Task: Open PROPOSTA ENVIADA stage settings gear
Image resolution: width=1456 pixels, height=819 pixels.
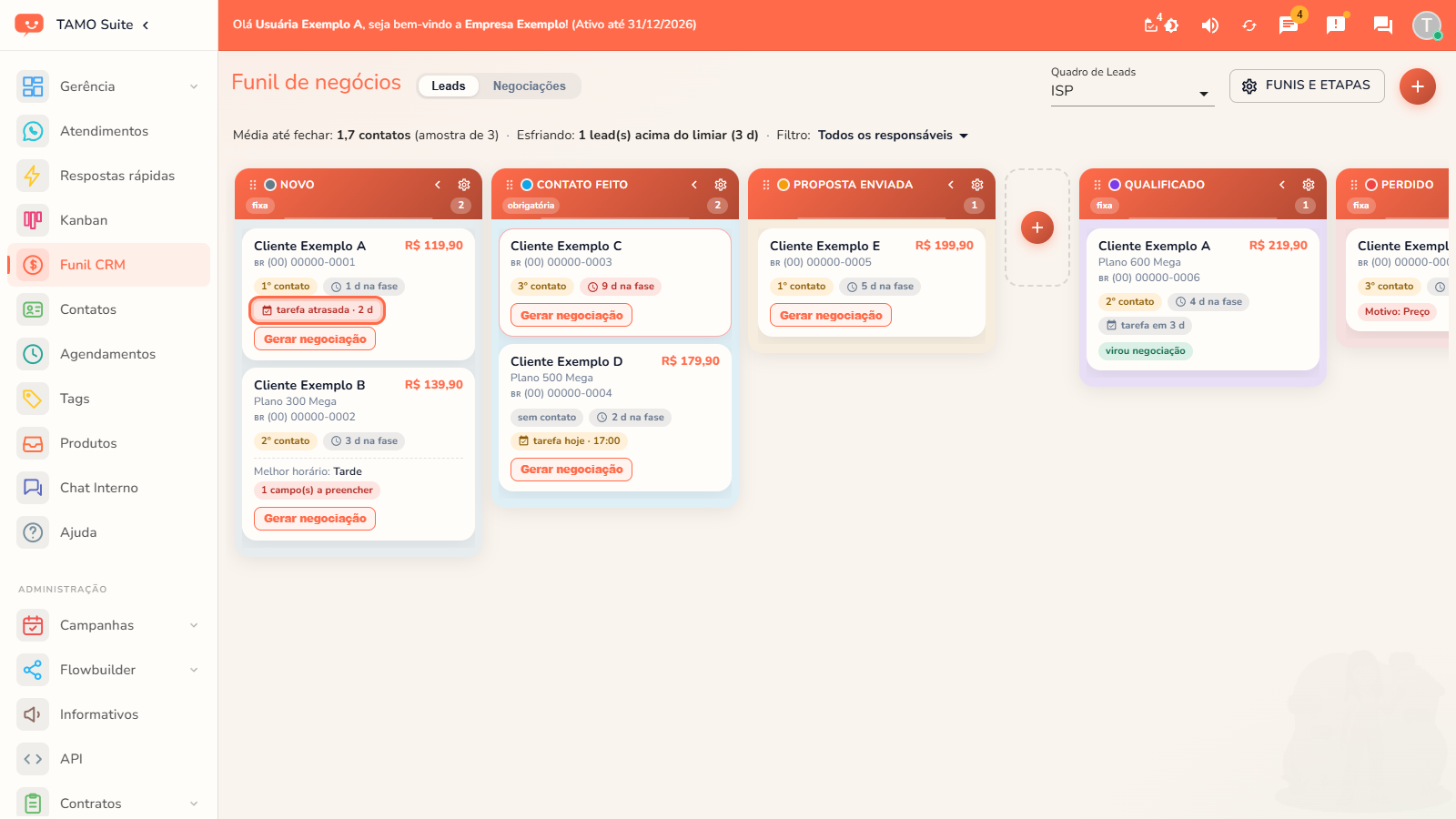Action: click(977, 185)
